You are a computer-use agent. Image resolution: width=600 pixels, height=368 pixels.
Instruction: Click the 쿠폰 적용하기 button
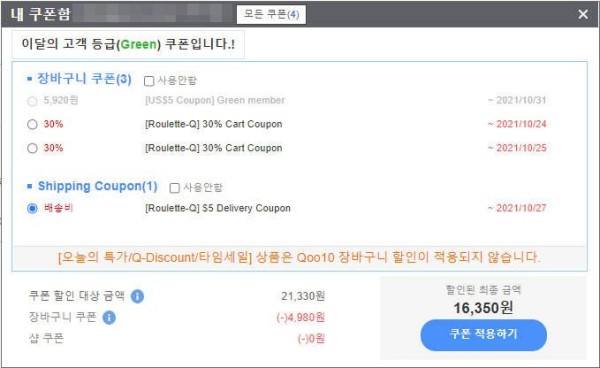click(x=484, y=335)
